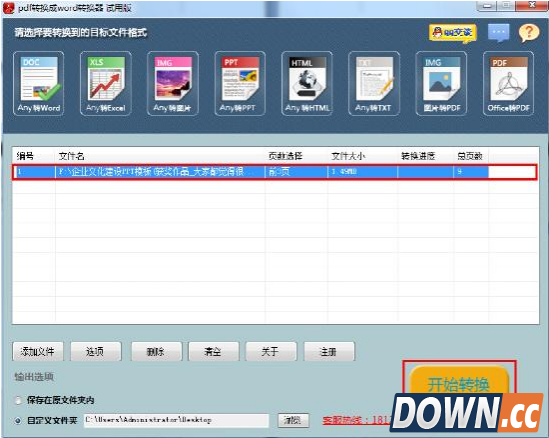Open the orange question mark help icon
Viewport: 549px width, 438px height.
pyautogui.click(x=529, y=33)
